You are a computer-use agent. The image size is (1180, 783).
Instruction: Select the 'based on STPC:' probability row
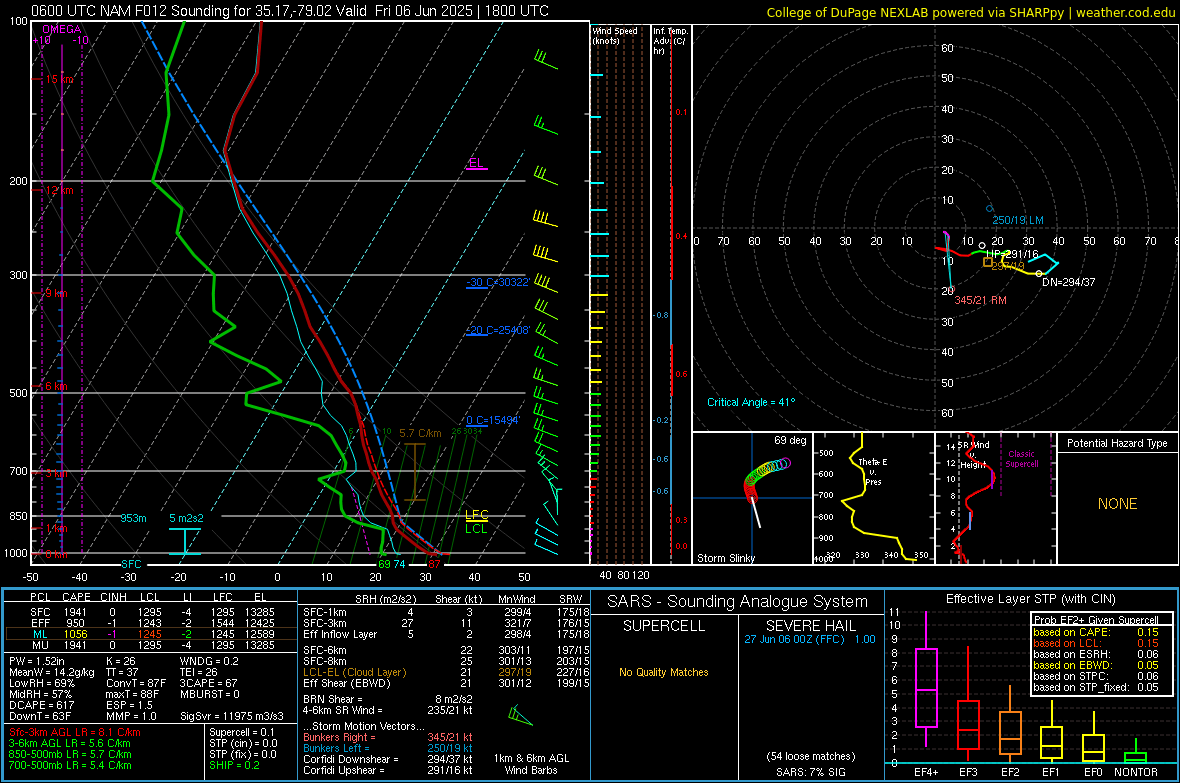(x=1096, y=676)
